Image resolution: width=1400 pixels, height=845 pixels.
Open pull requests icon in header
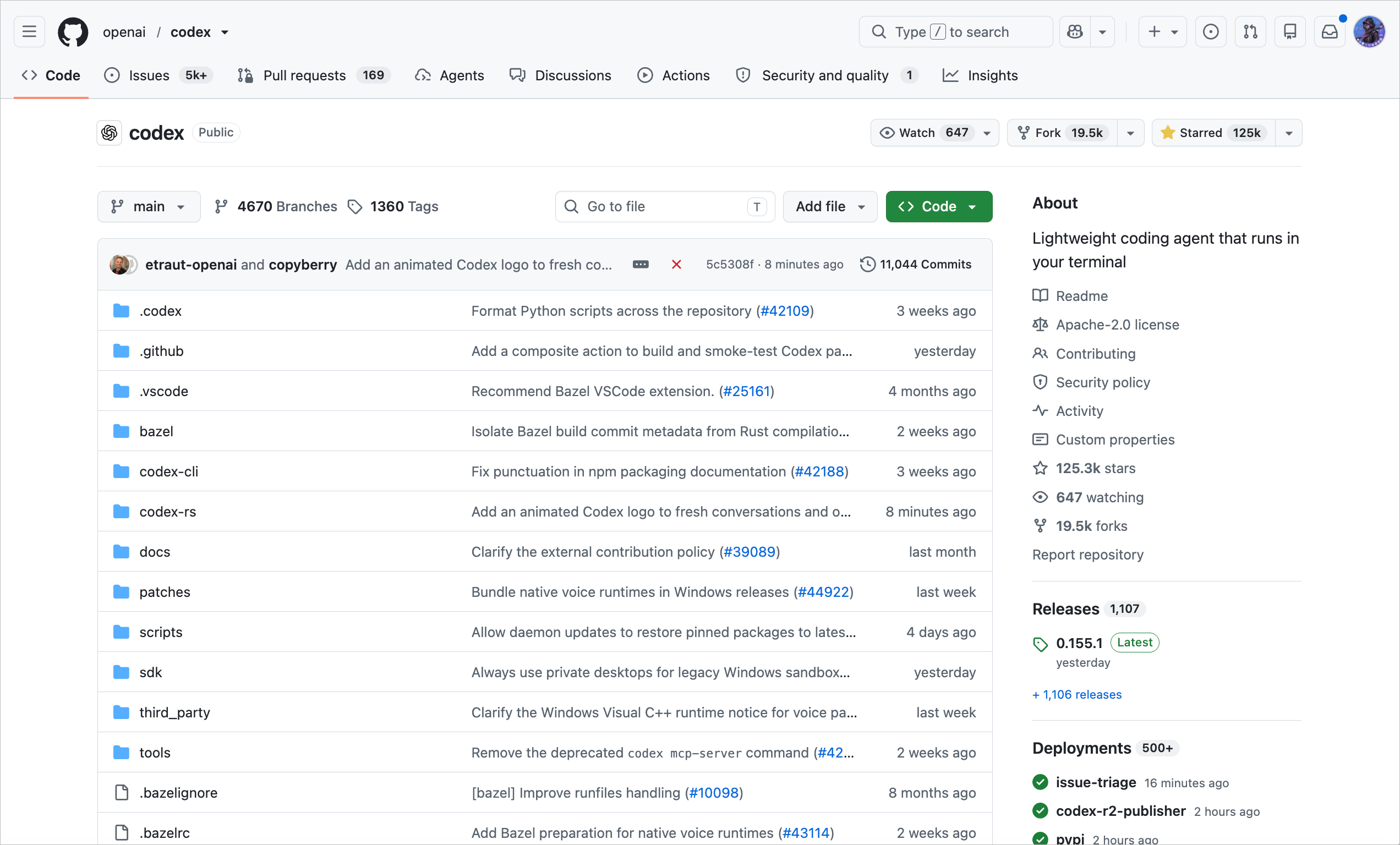tap(1250, 32)
